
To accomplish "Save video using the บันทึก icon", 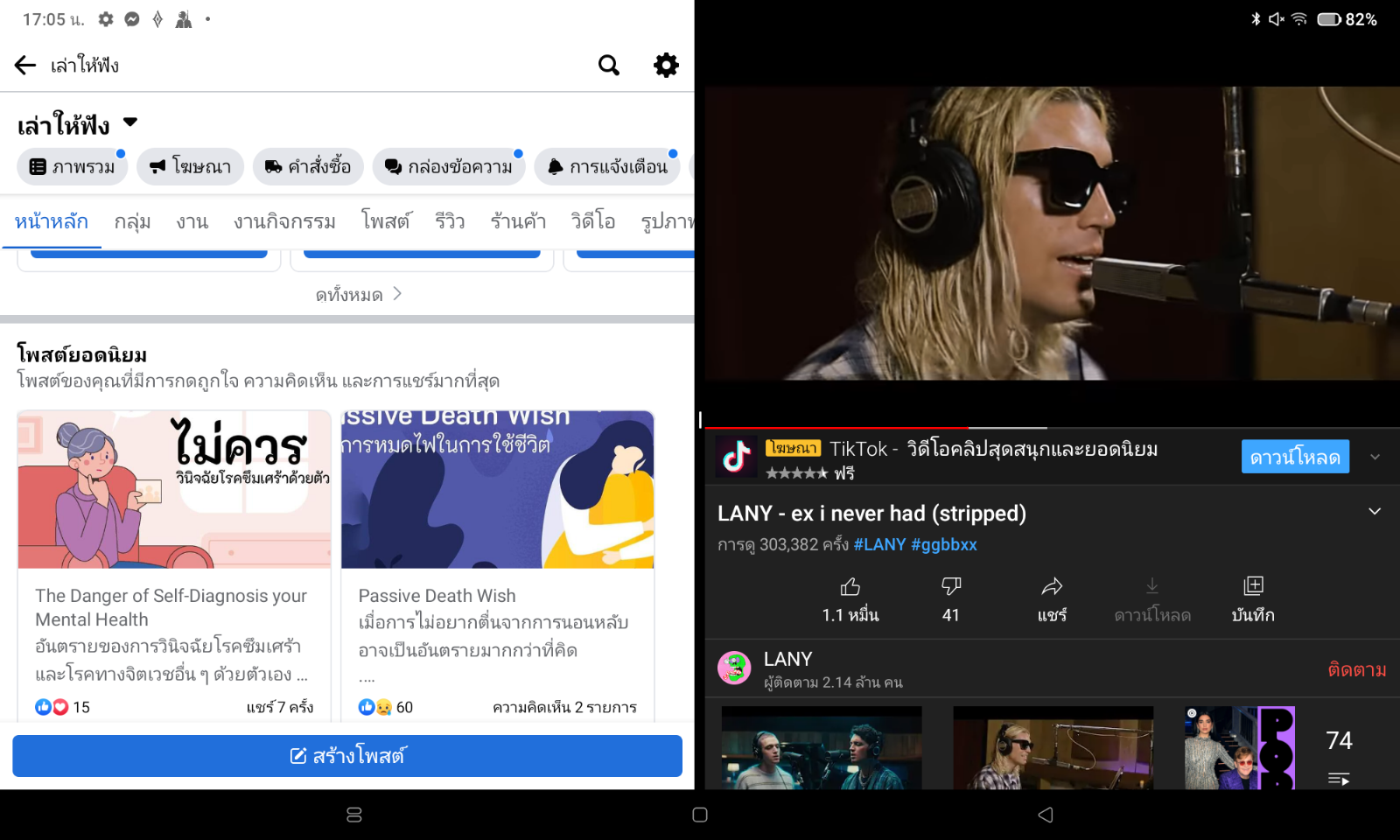I will (x=1253, y=587).
